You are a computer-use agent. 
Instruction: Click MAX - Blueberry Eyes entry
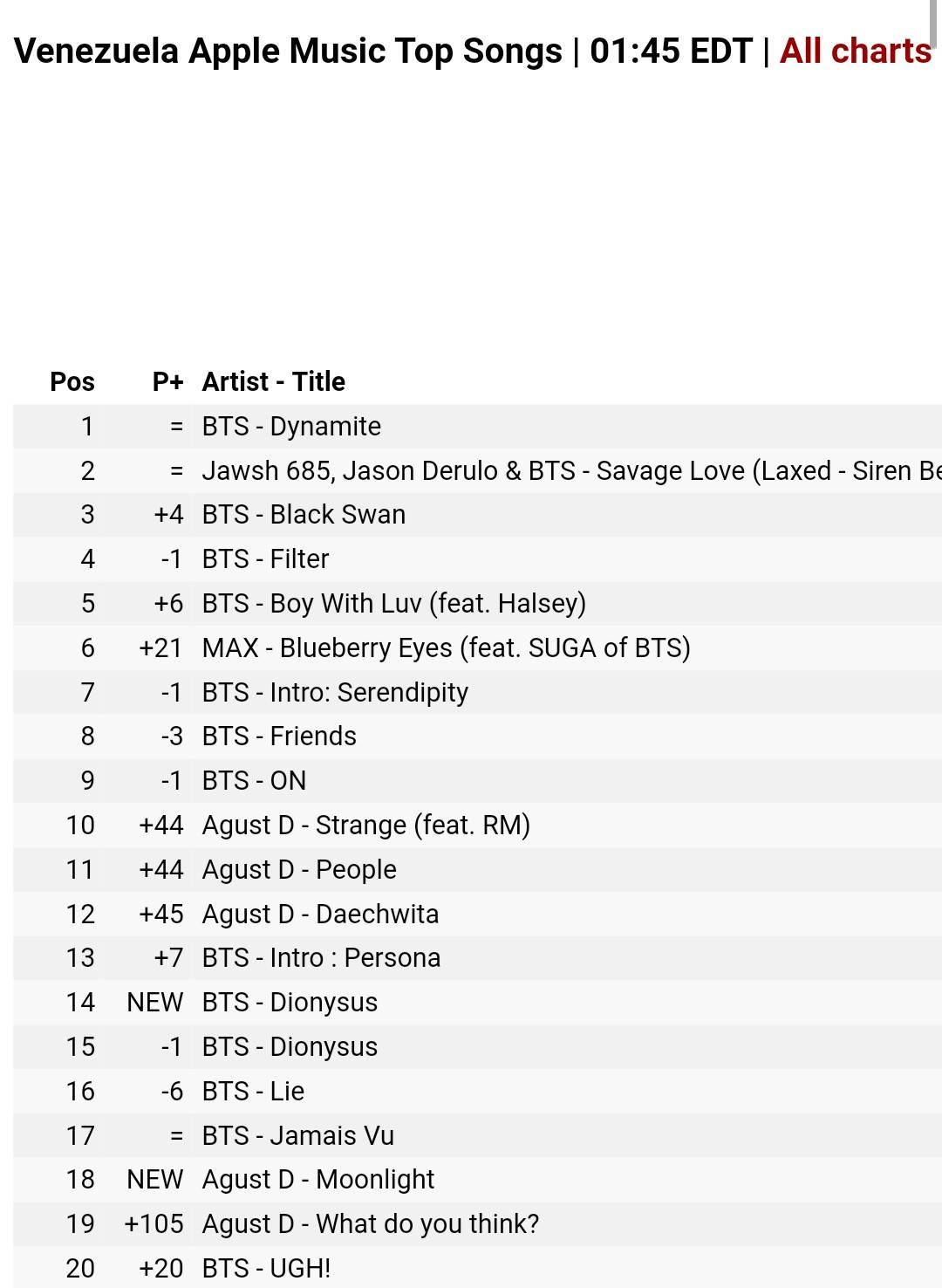[477, 647]
